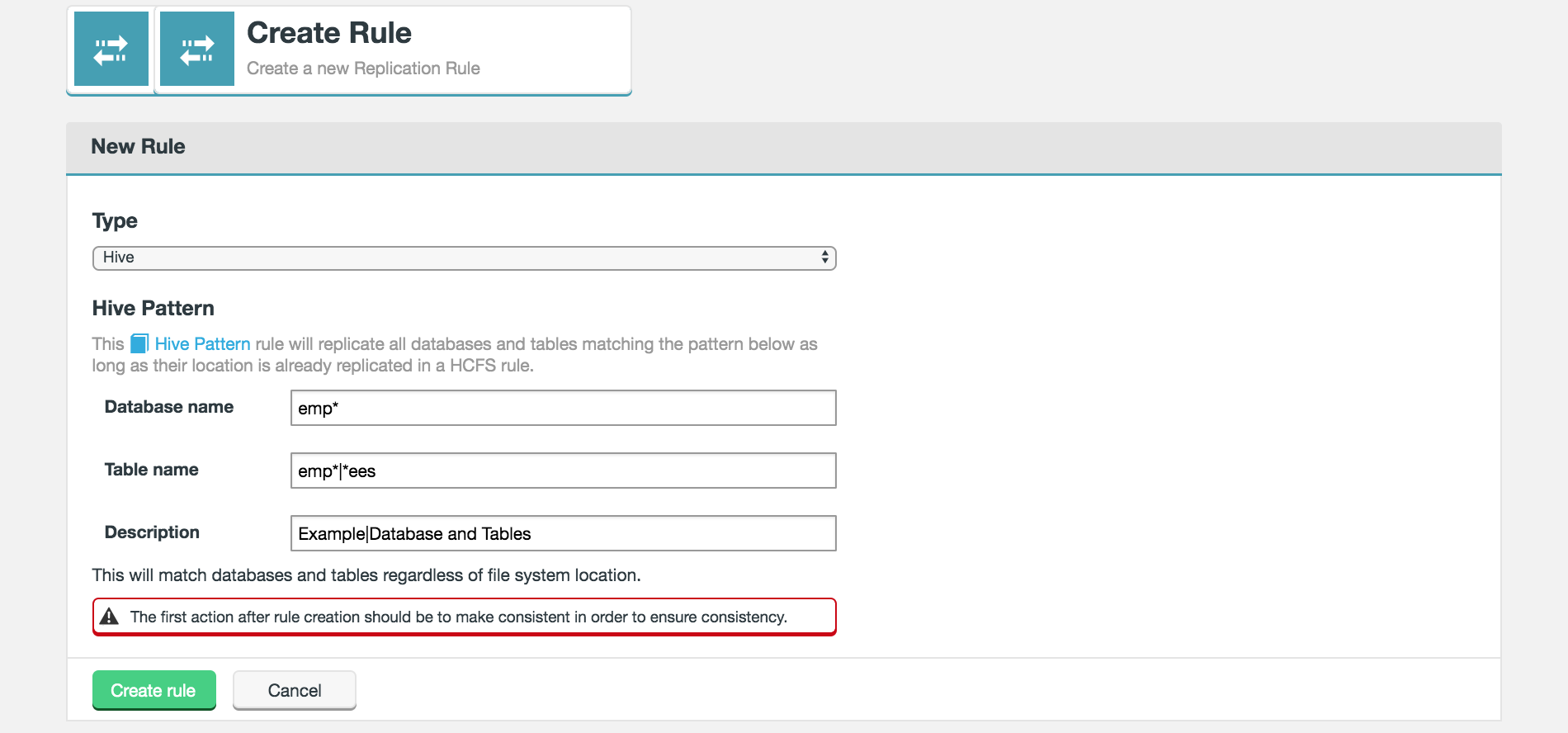Open the Hive Pattern documentation link
The height and width of the screenshot is (733, 1568).
tap(202, 343)
